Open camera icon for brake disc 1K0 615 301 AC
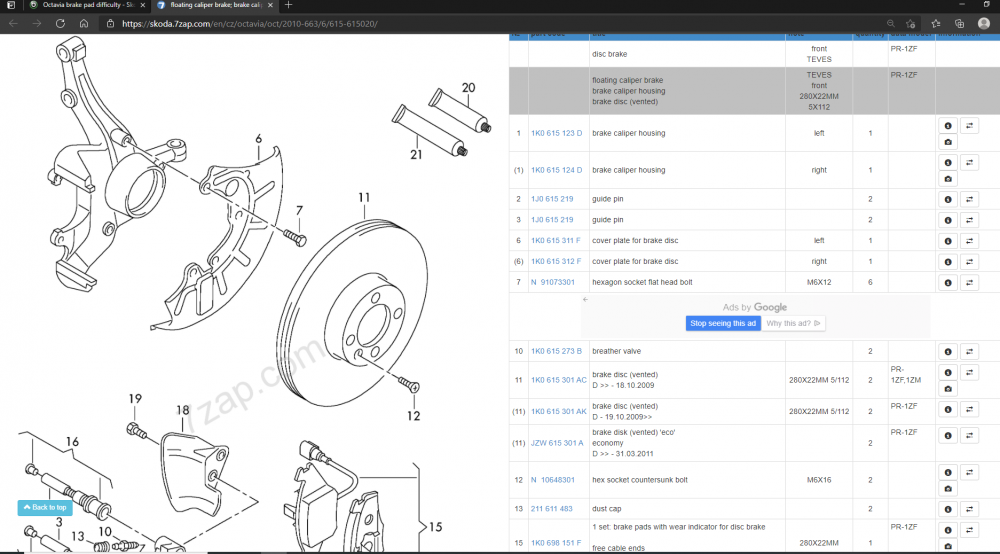Screen dimensions: 1000x554 tap(948, 389)
